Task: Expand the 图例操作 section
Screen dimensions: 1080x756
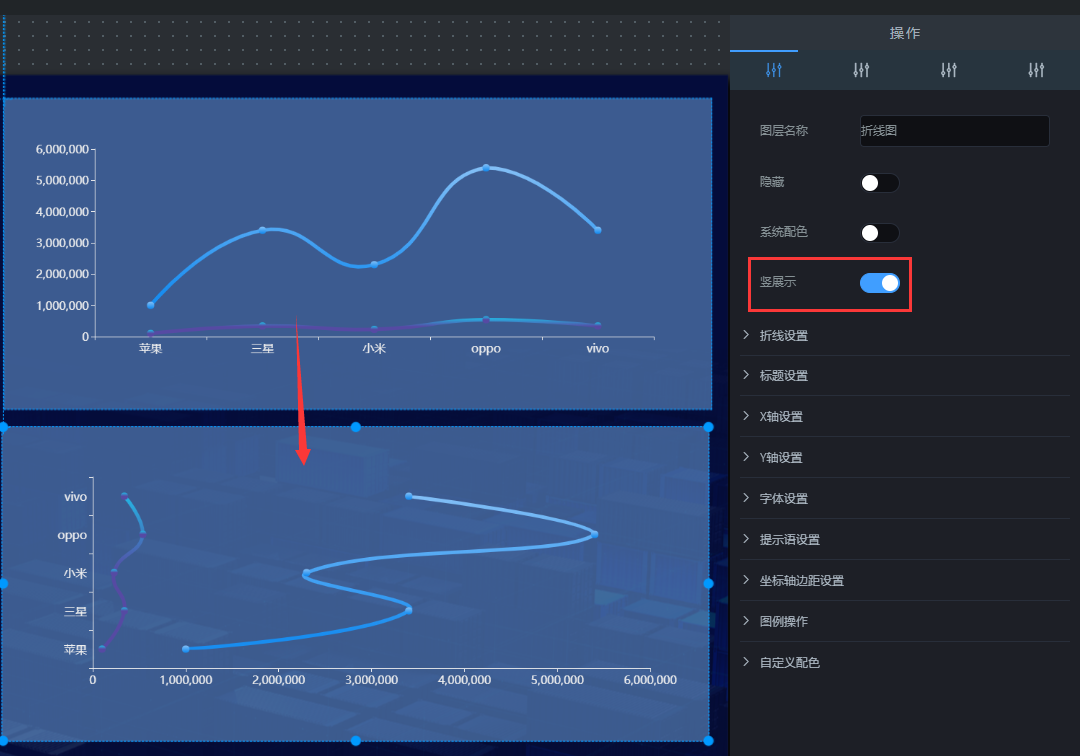Action: click(904, 621)
